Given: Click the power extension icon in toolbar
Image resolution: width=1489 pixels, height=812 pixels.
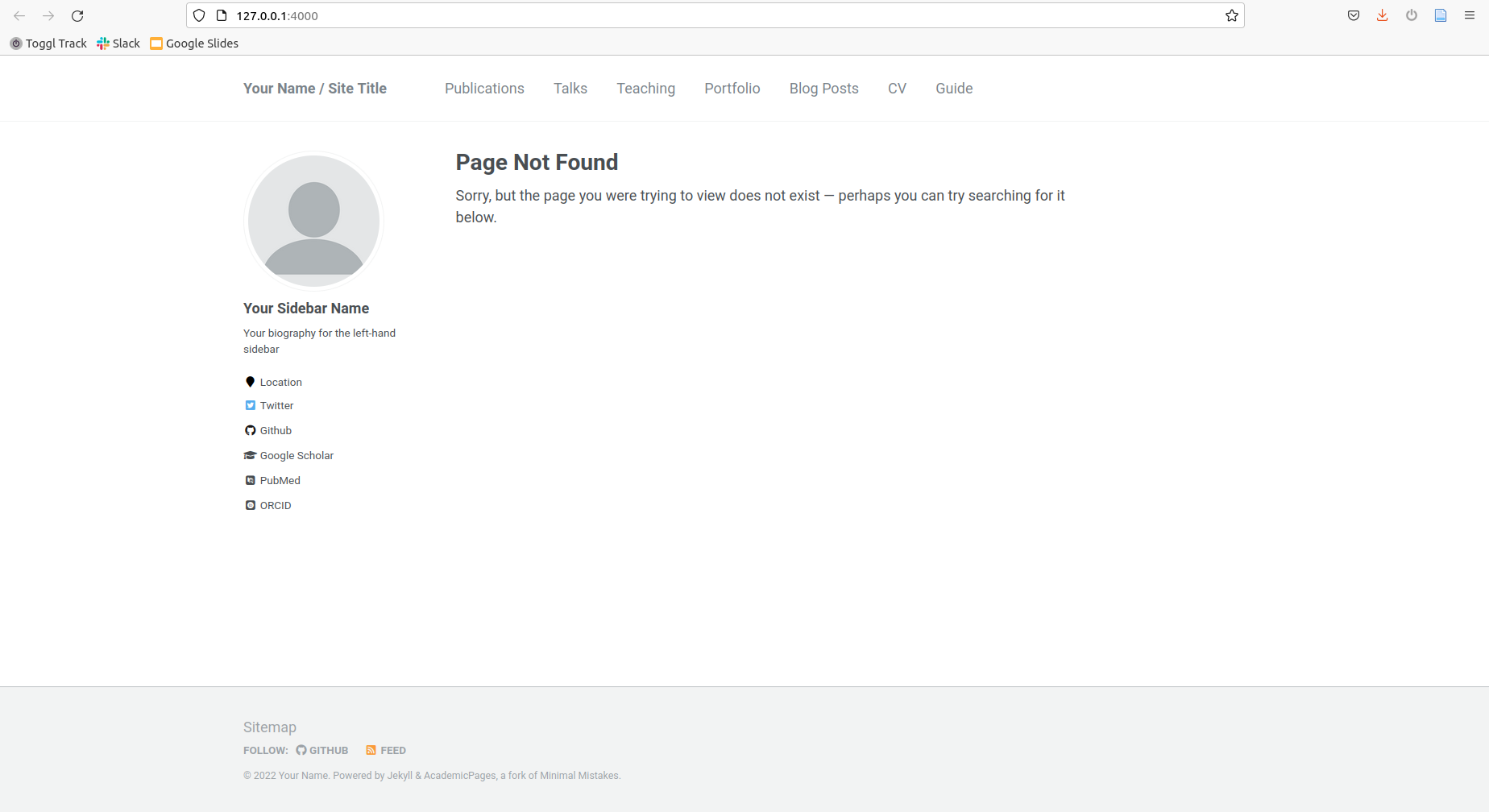Looking at the screenshot, I should (x=1412, y=15).
